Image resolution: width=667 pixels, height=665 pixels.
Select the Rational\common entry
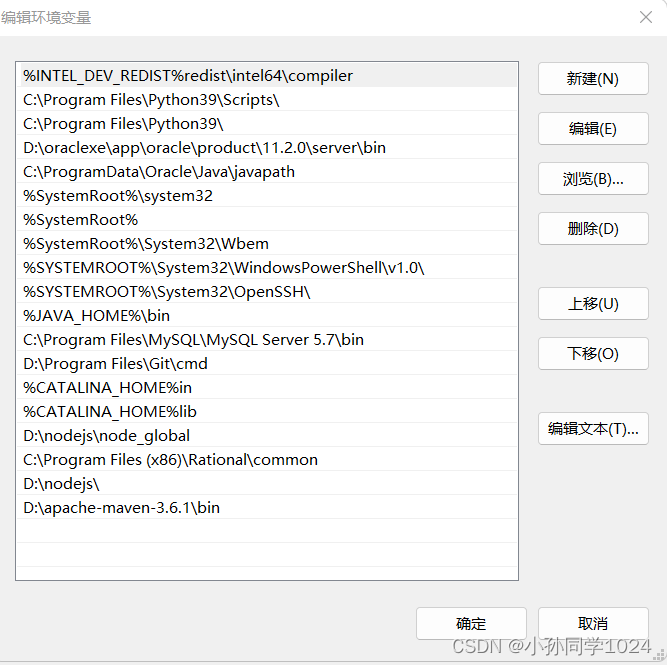pos(267,460)
